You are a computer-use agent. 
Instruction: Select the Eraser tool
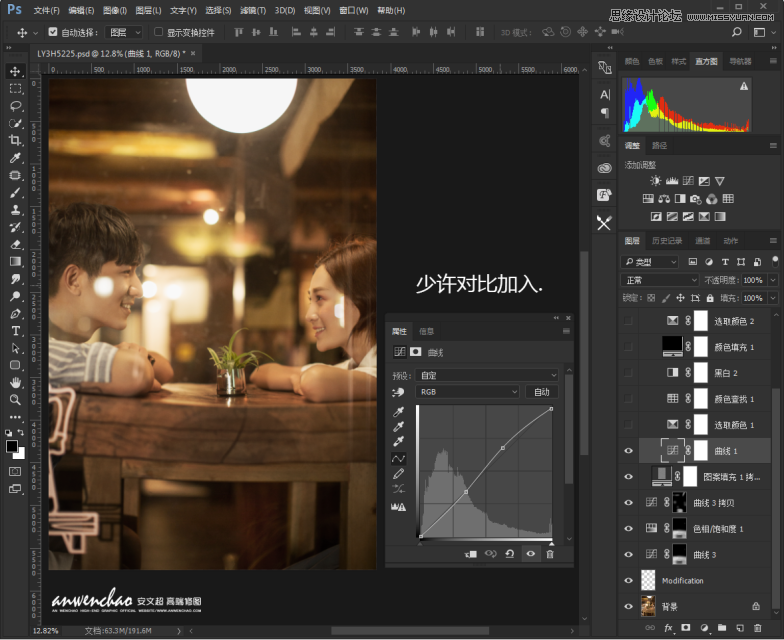15,244
